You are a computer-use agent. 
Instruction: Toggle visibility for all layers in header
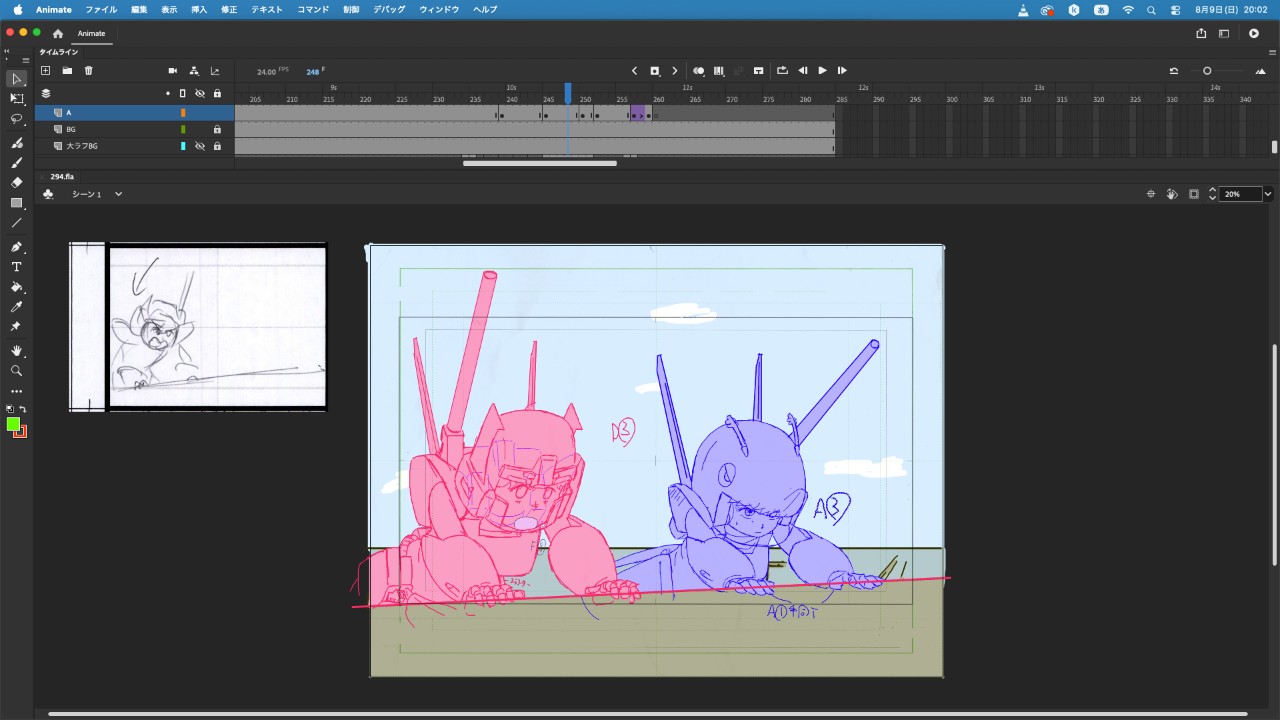tap(200, 93)
